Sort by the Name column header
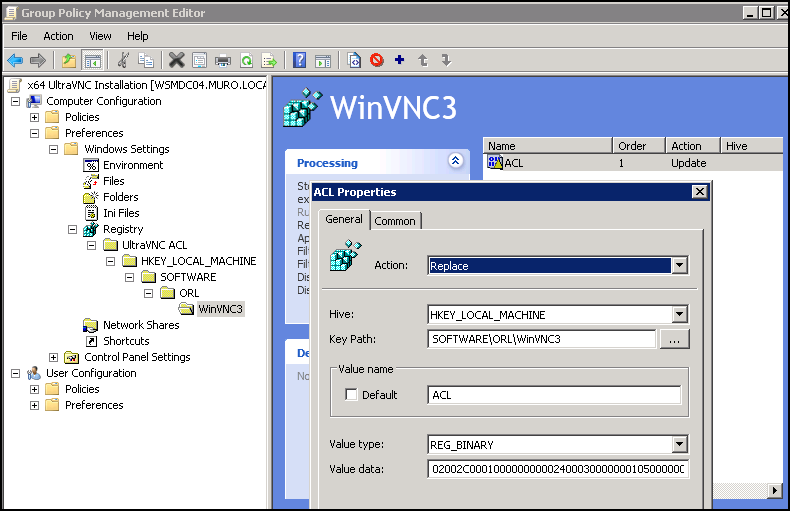Image resolution: width=790 pixels, height=511 pixels. (x=548, y=146)
